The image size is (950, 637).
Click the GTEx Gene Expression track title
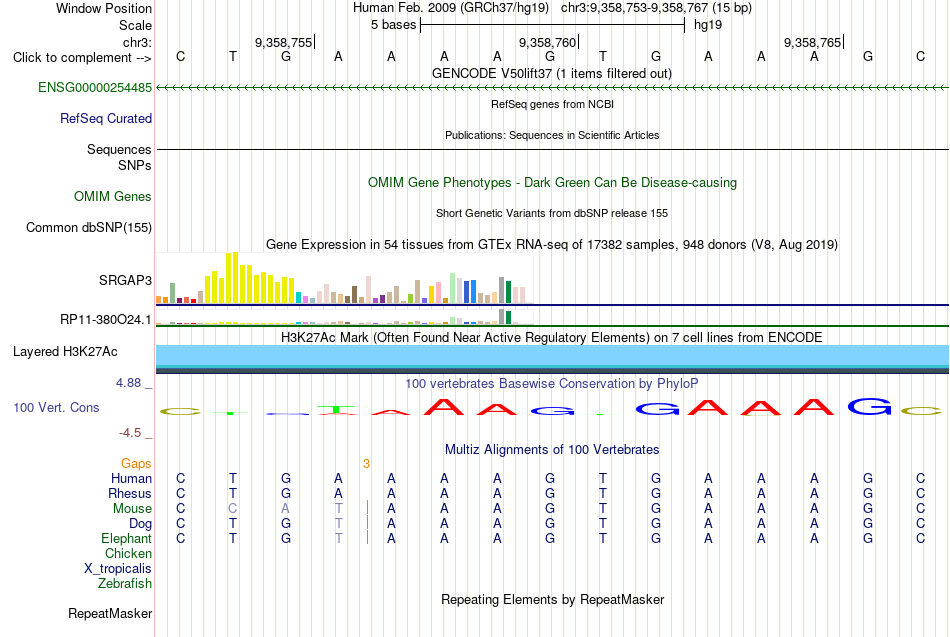click(x=552, y=244)
